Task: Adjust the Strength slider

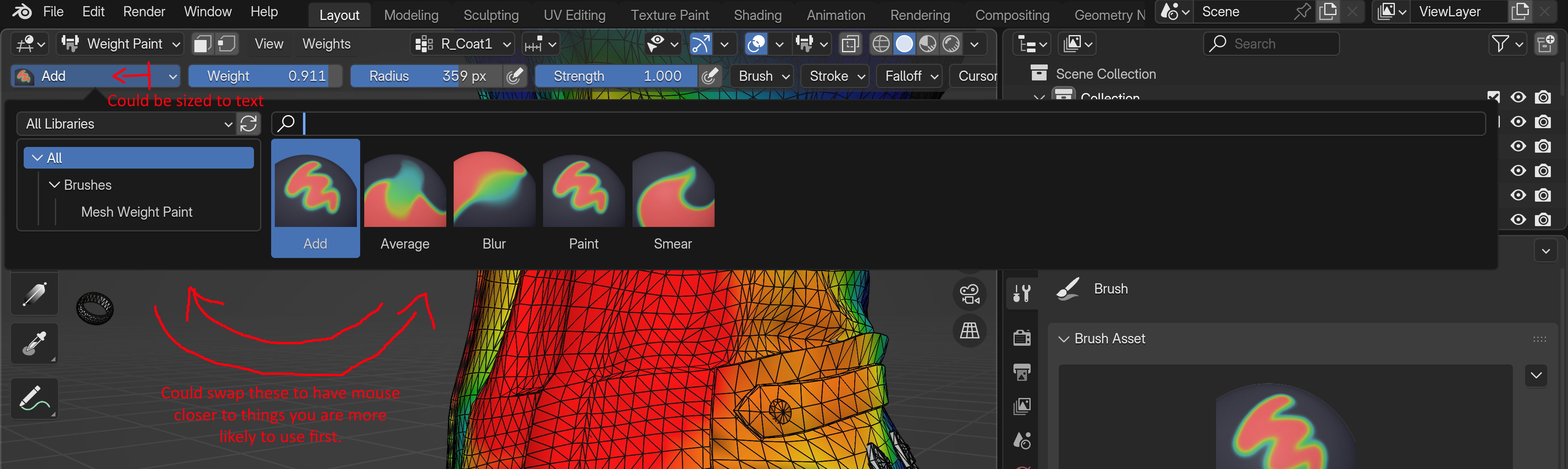Action: point(616,76)
